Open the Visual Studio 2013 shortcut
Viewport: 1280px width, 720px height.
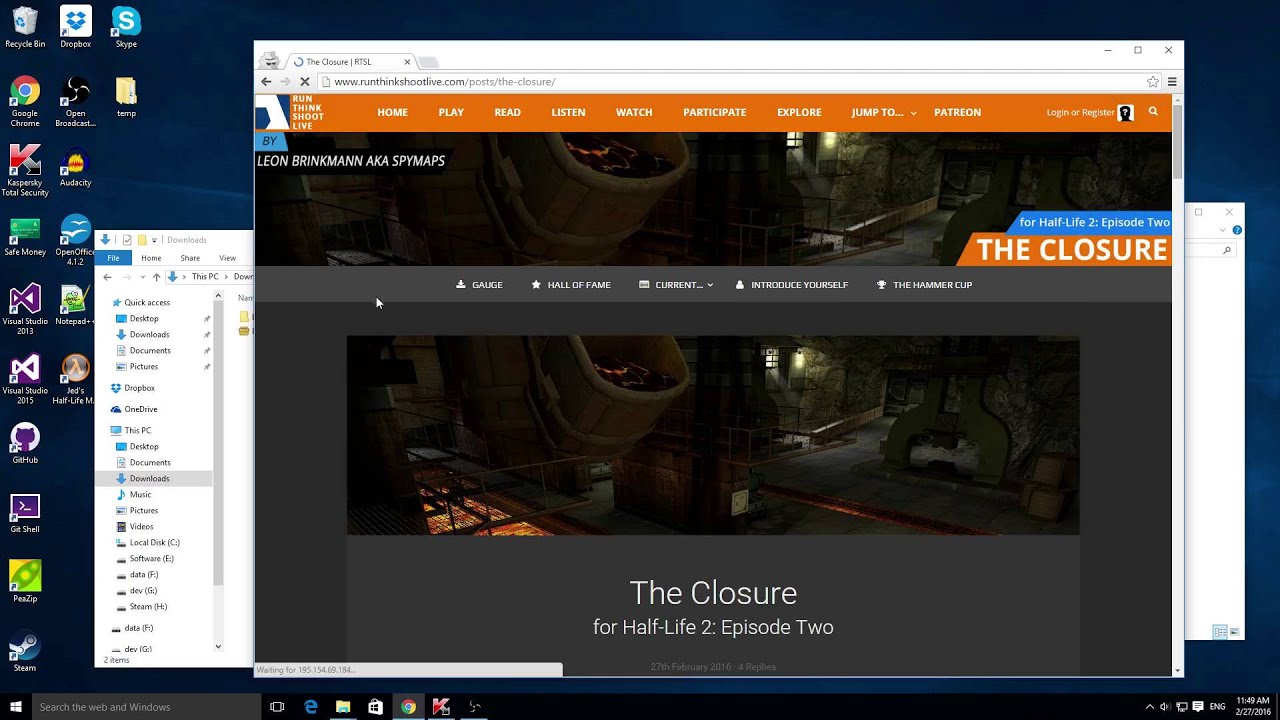tap(25, 310)
